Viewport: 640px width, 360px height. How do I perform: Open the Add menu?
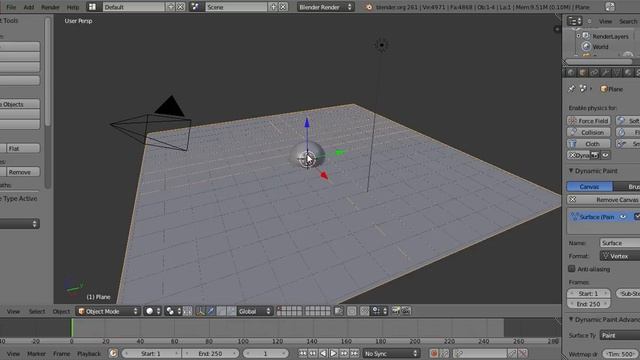pyautogui.click(x=29, y=7)
